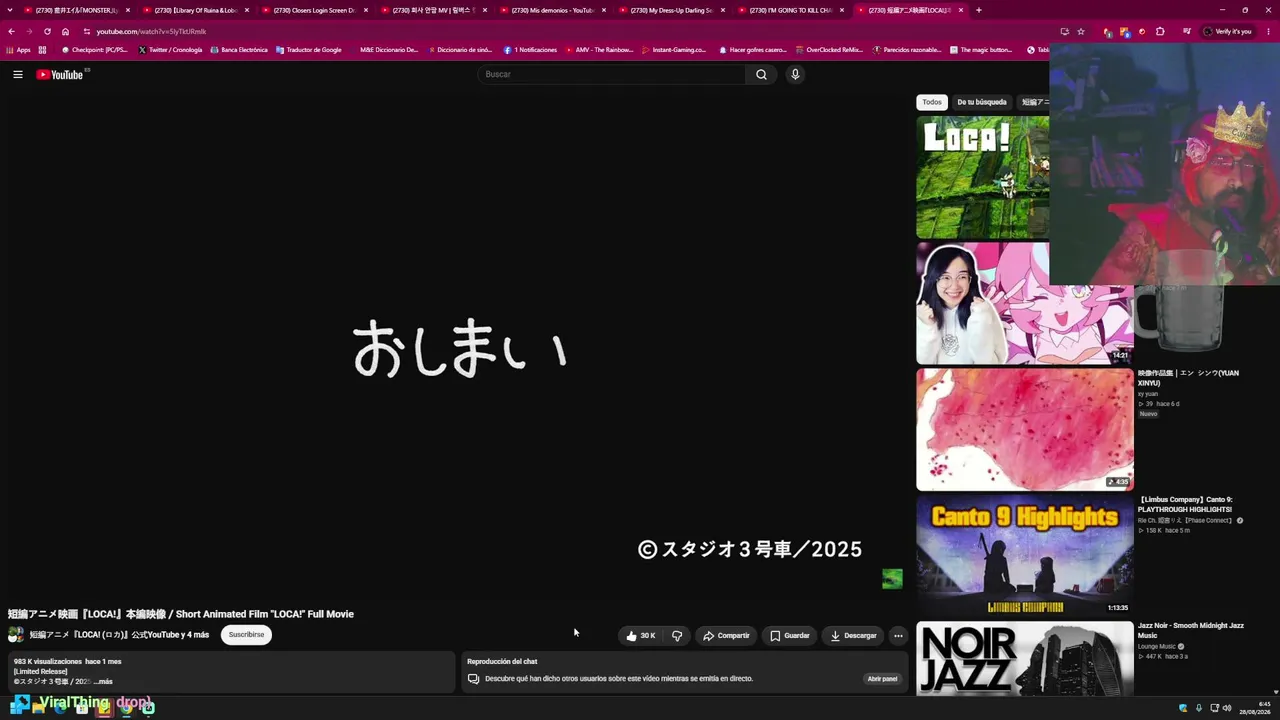Open the Verify it's you profile chip
1280x720 pixels.
[x=1229, y=31]
